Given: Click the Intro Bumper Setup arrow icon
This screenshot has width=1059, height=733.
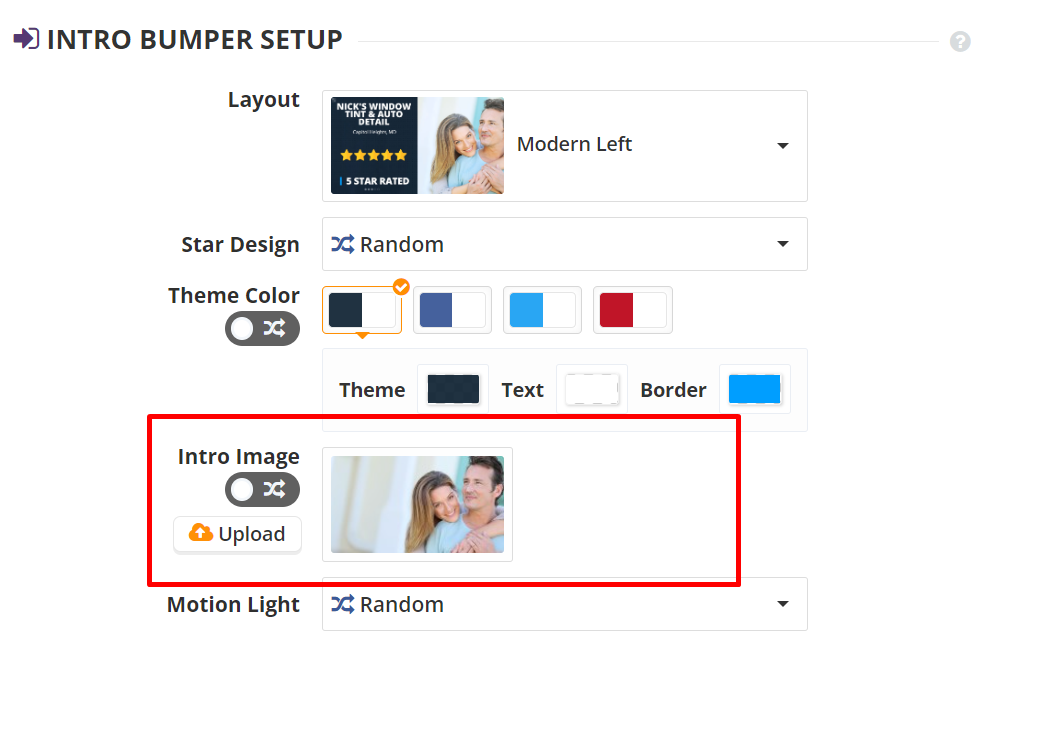Looking at the screenshot, I should 26,39.
